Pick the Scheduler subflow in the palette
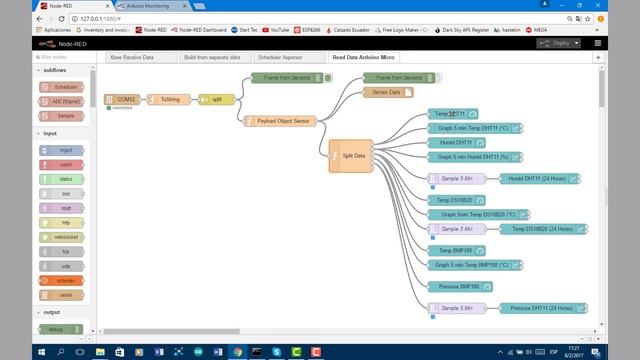The height and width of the screenshot is (360, 640). (x=62, y=87)
